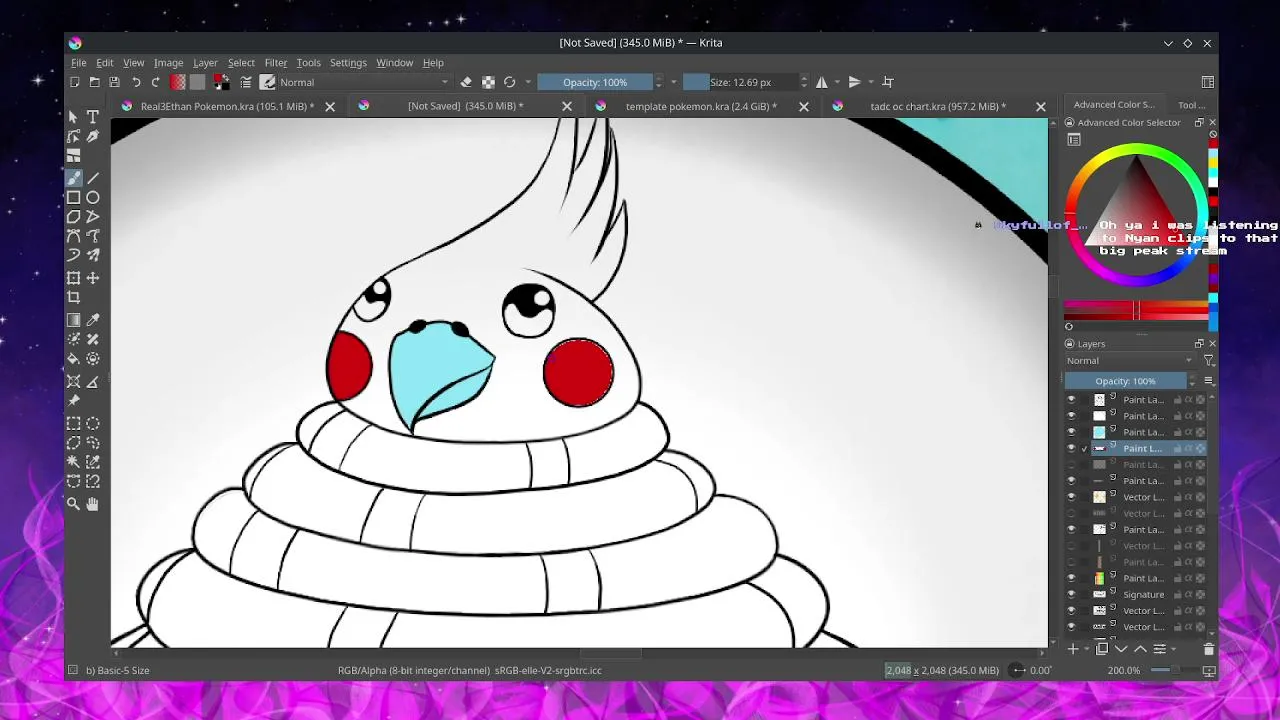Add a new layer with plus button
1280x720 pixels.
(1073, 649)
